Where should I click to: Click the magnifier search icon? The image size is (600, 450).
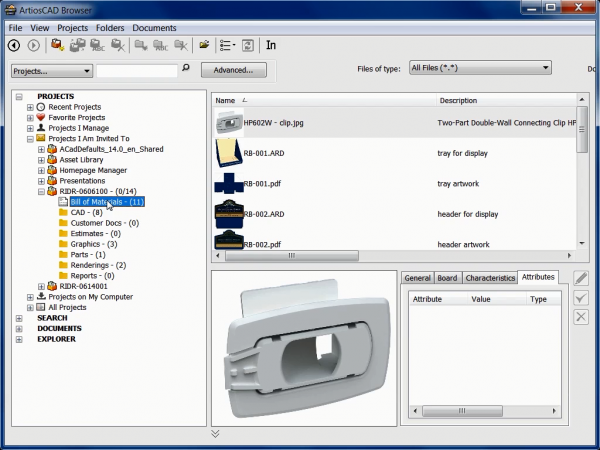pyautogui.click(x=185, y=70)
